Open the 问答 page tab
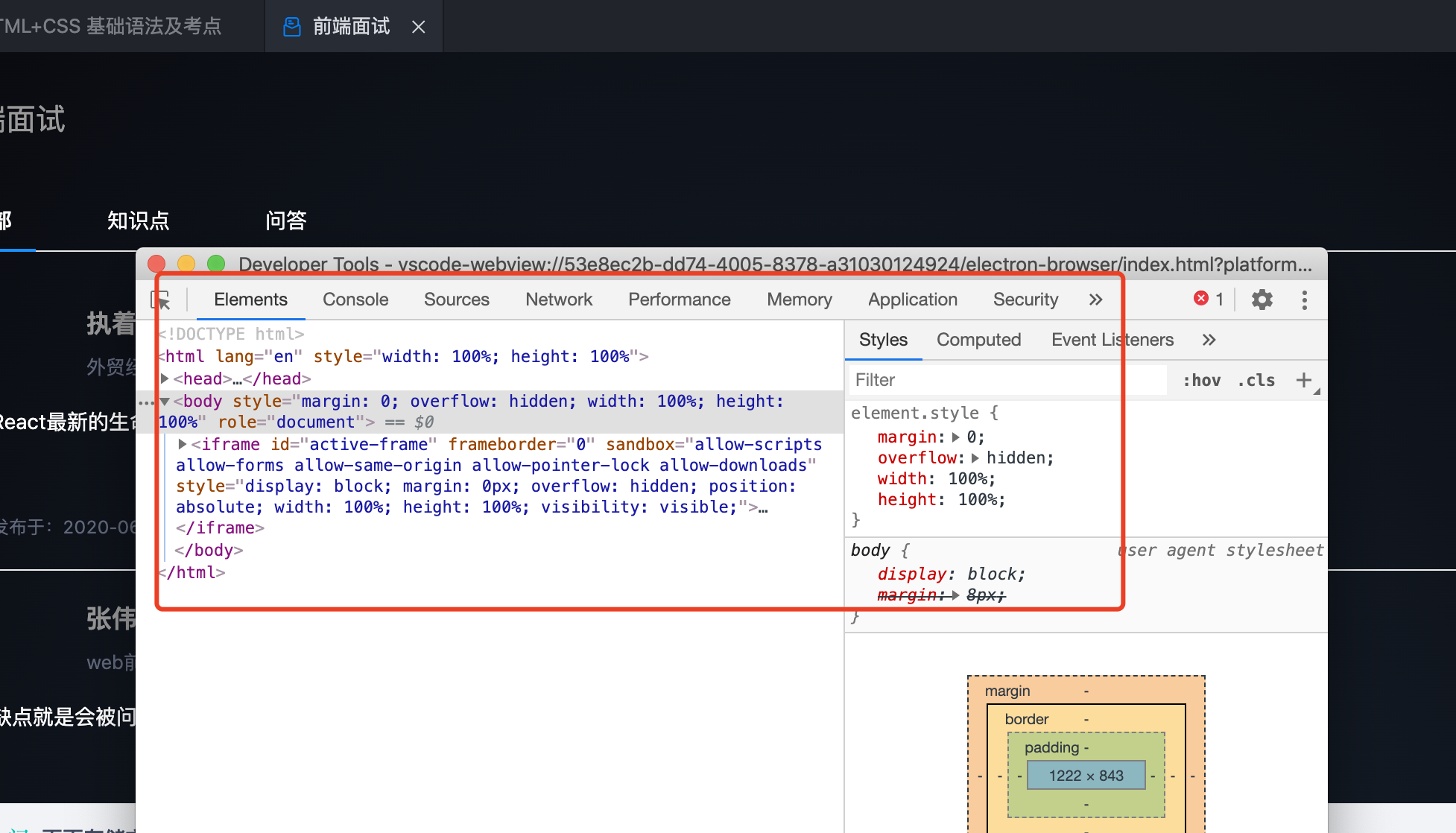The height and width of the screenshot is (833, 1456). (286, 221)
